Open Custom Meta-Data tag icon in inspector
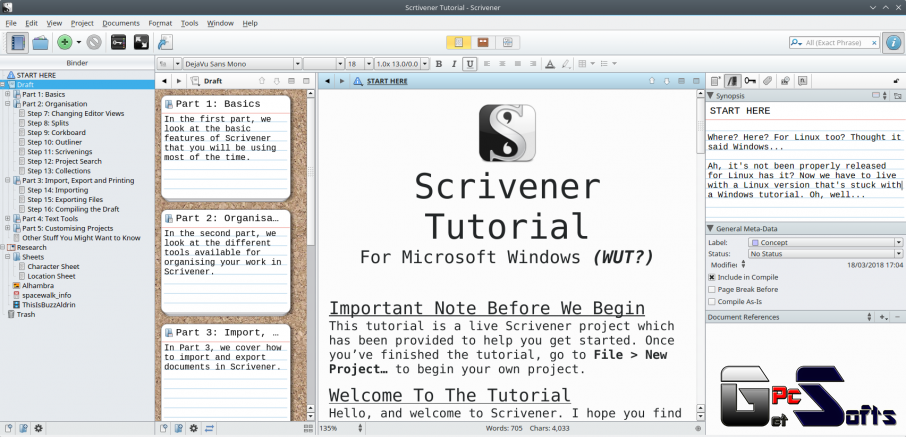Screen dimensions: 906x437 [767, 81]
